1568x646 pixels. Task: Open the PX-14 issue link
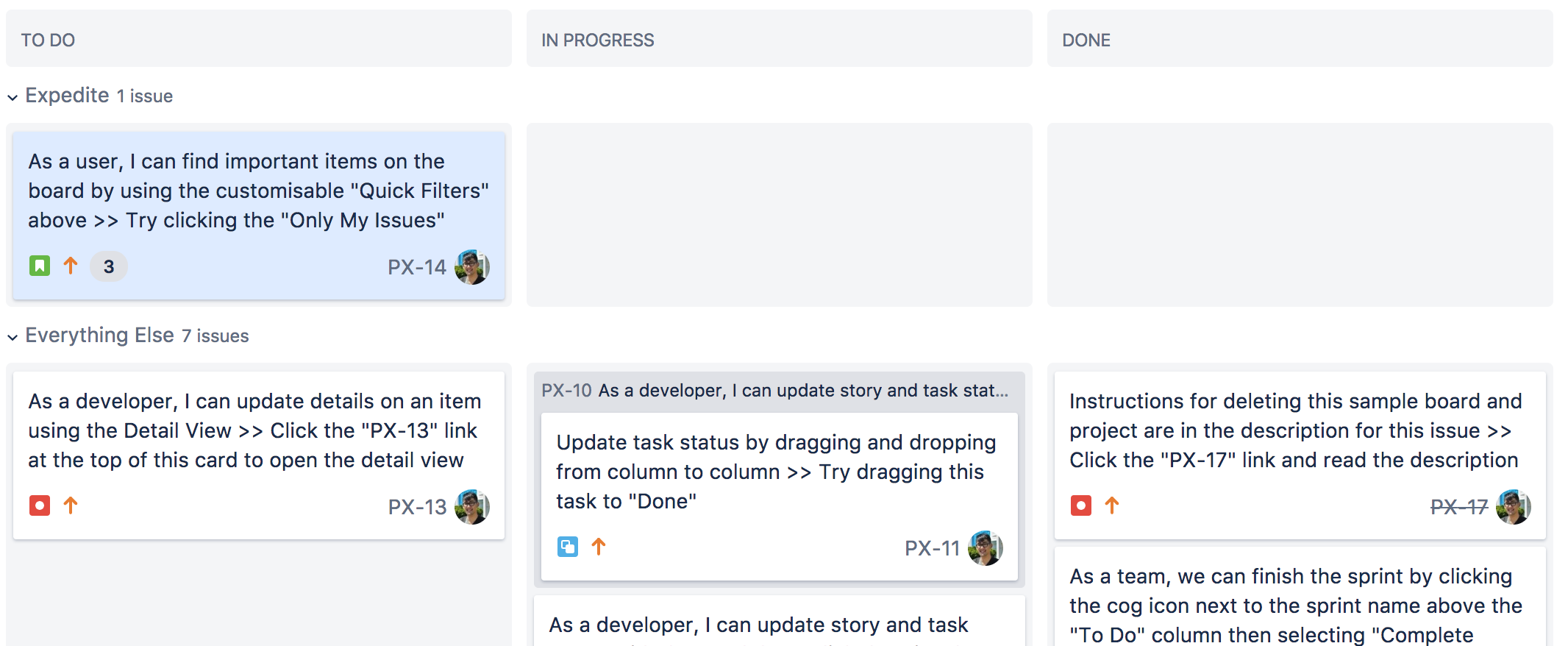[417, 267]
